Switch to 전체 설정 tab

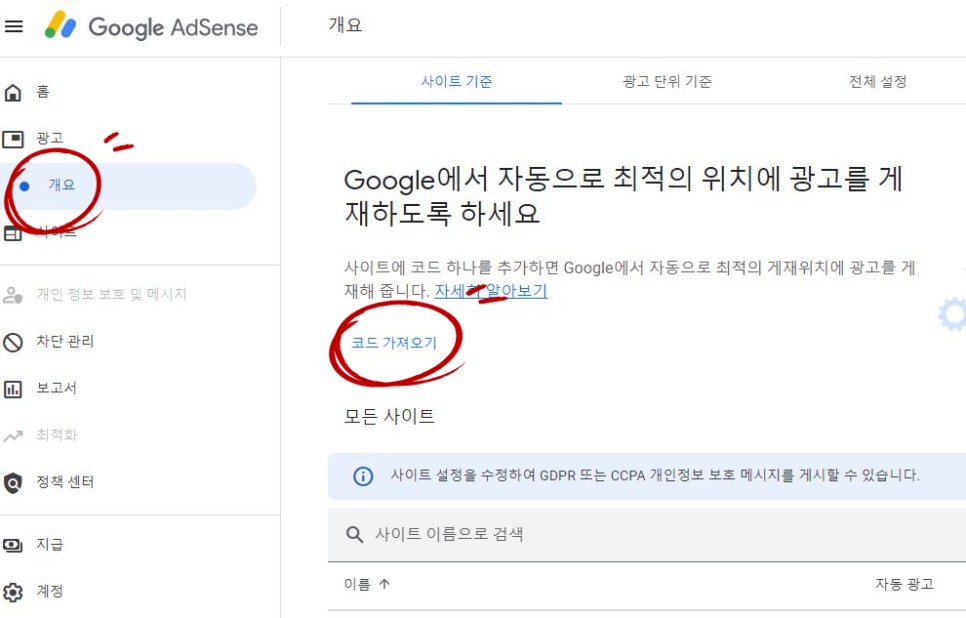(x=878, y=81)
